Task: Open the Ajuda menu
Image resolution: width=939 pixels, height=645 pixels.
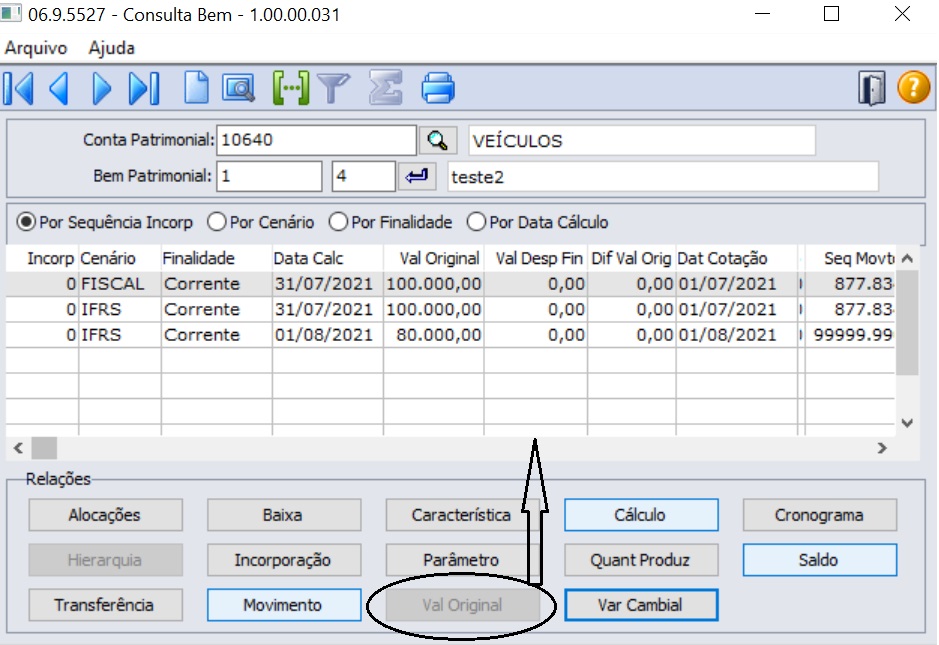Action: pos(111,48)
